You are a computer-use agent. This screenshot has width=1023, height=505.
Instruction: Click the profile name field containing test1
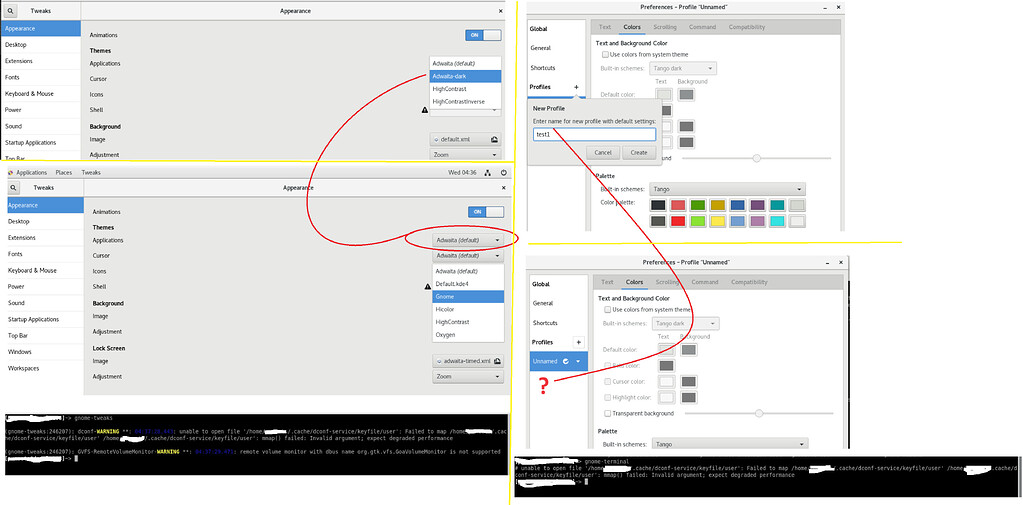(594, 134)
